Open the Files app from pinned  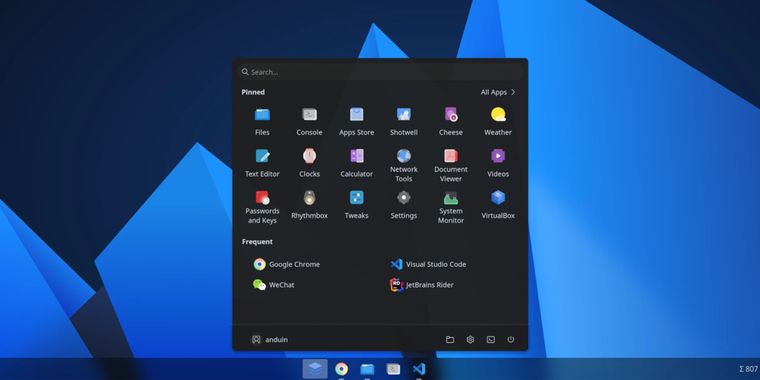tap(262, 121)
